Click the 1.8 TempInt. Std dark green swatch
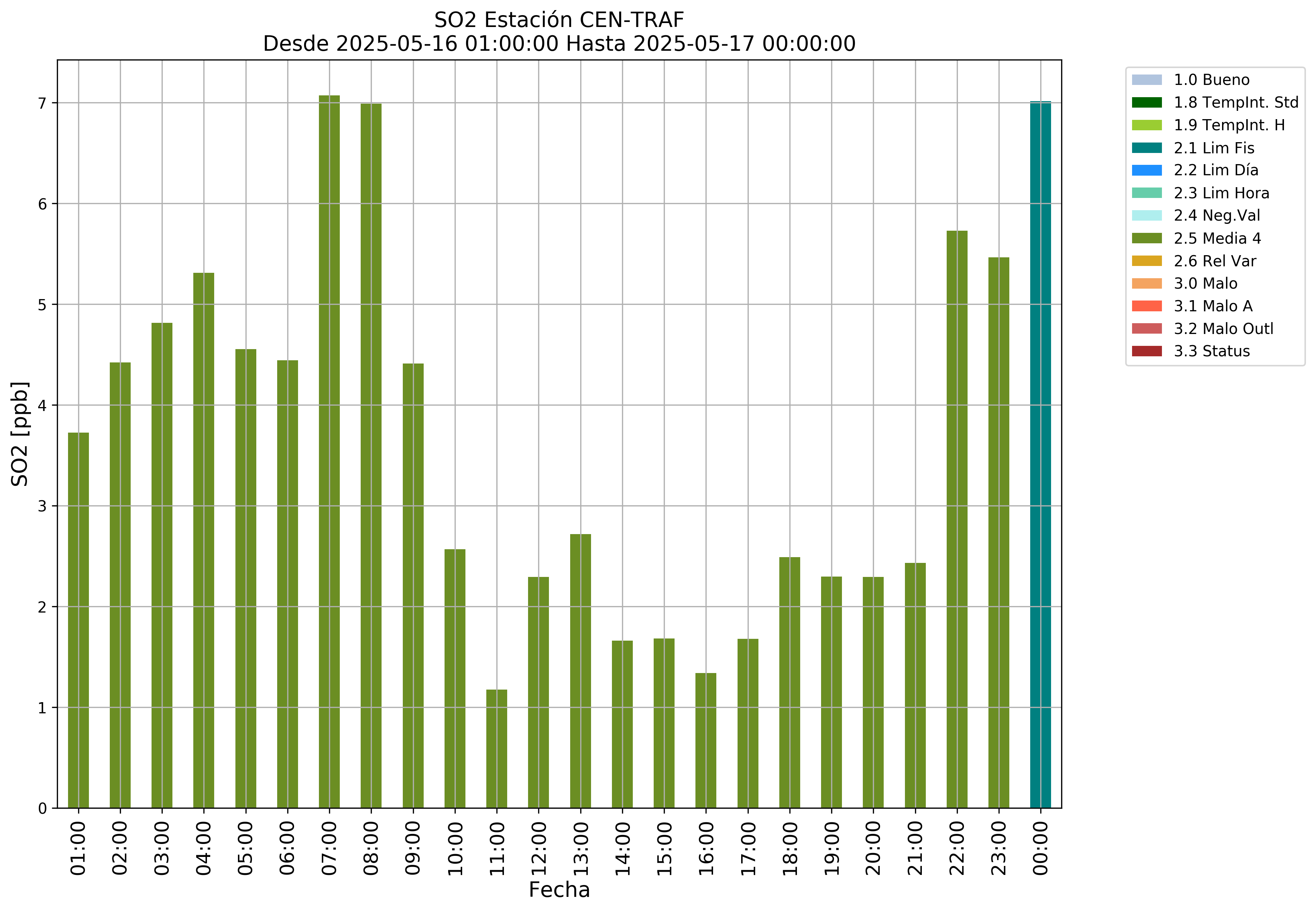Viewport: 1316px width, 912px height. point(1146,102)
